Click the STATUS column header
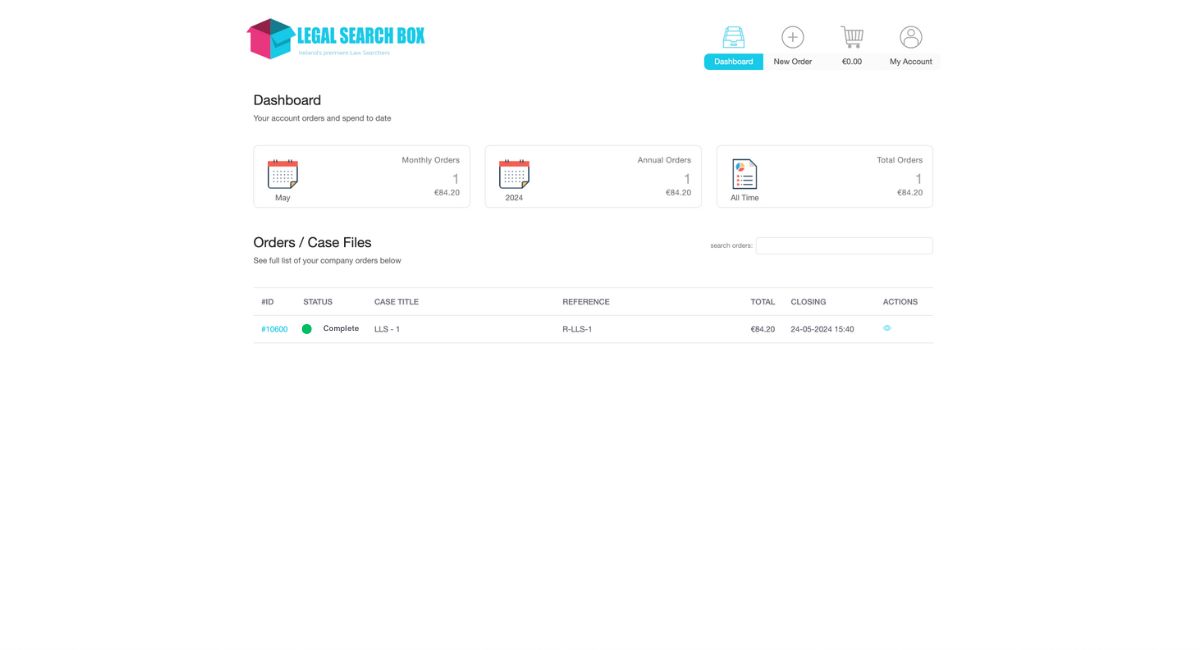Image resolution: width=1200 pixels, height=650 pixels. (318, 302)
